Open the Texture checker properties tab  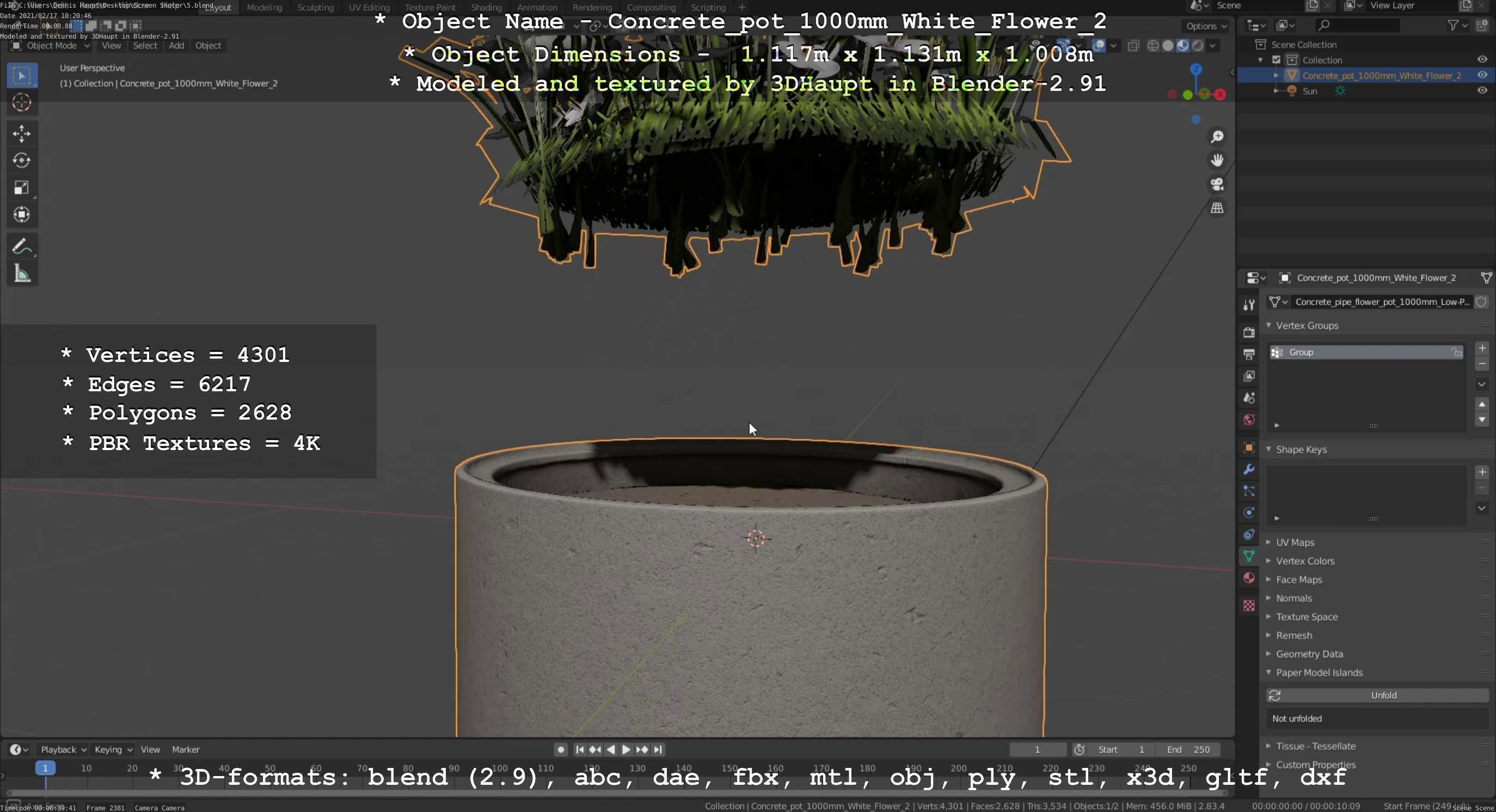pos(1249,605)
